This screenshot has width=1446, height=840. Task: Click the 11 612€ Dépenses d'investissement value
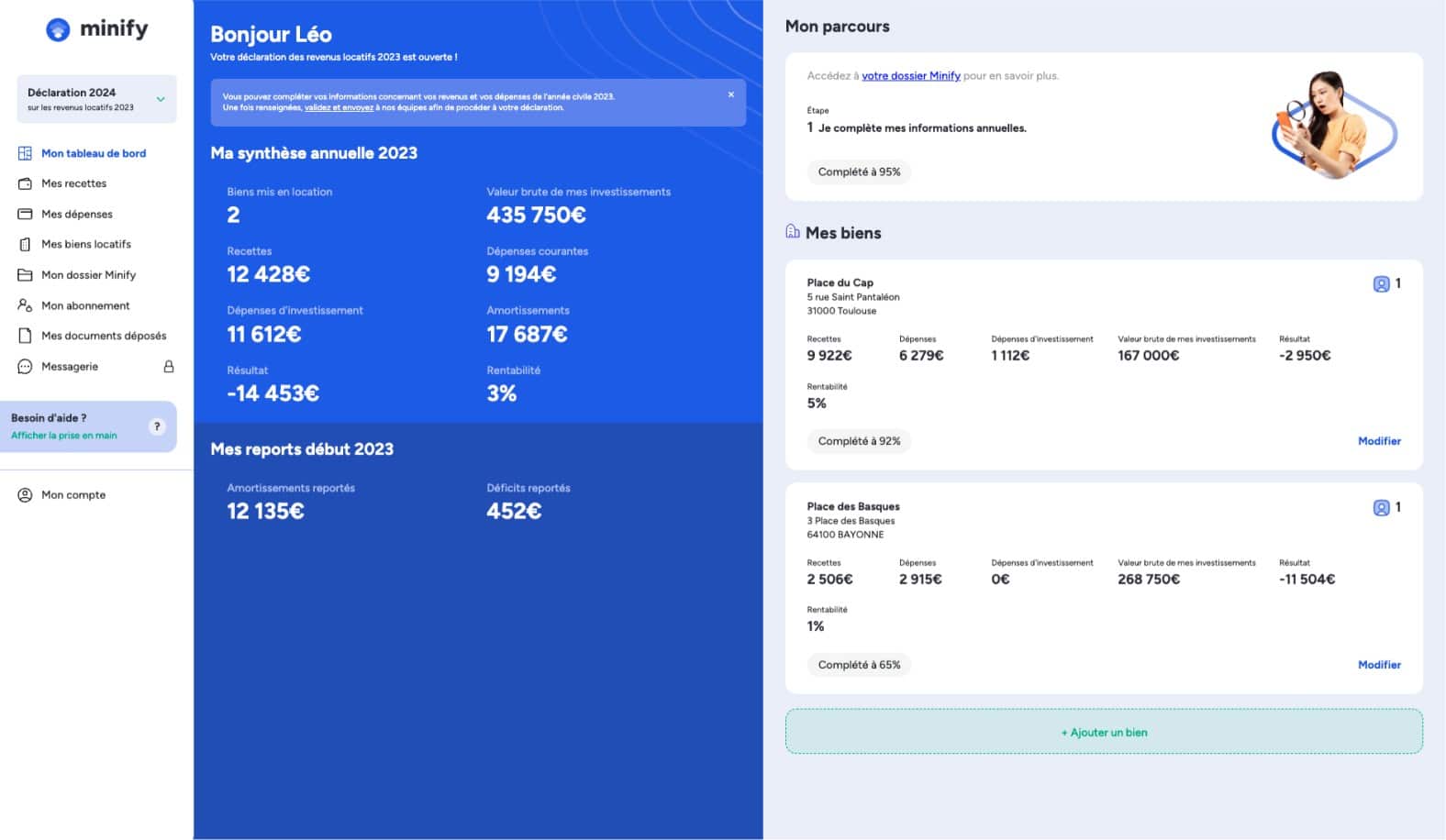[x=264, y=334]
